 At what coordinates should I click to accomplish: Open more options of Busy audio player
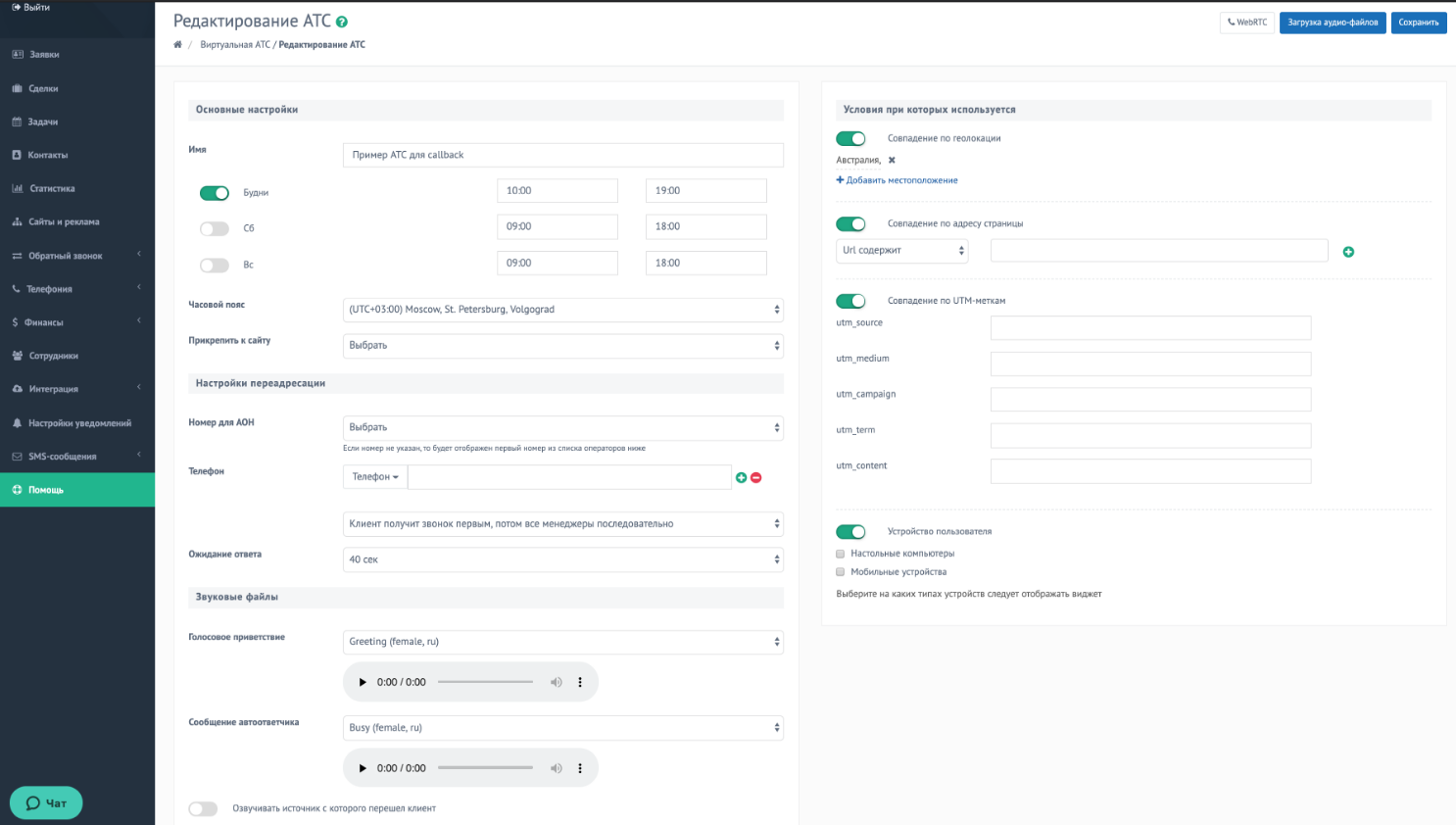pos(580,768)
